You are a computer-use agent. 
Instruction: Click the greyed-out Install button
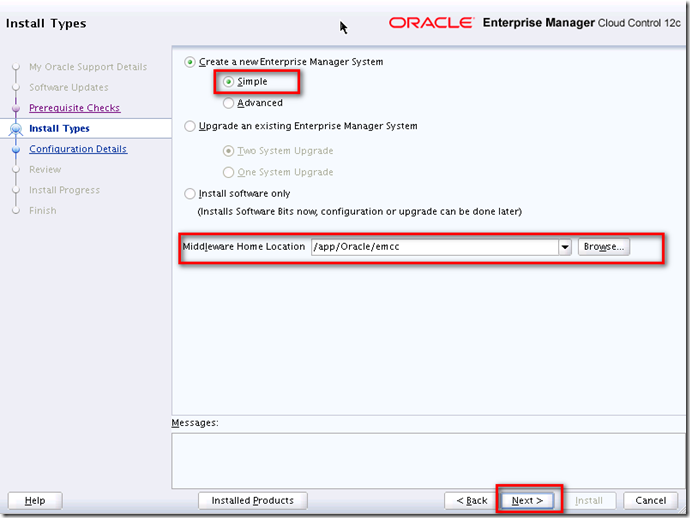point(589,501)
